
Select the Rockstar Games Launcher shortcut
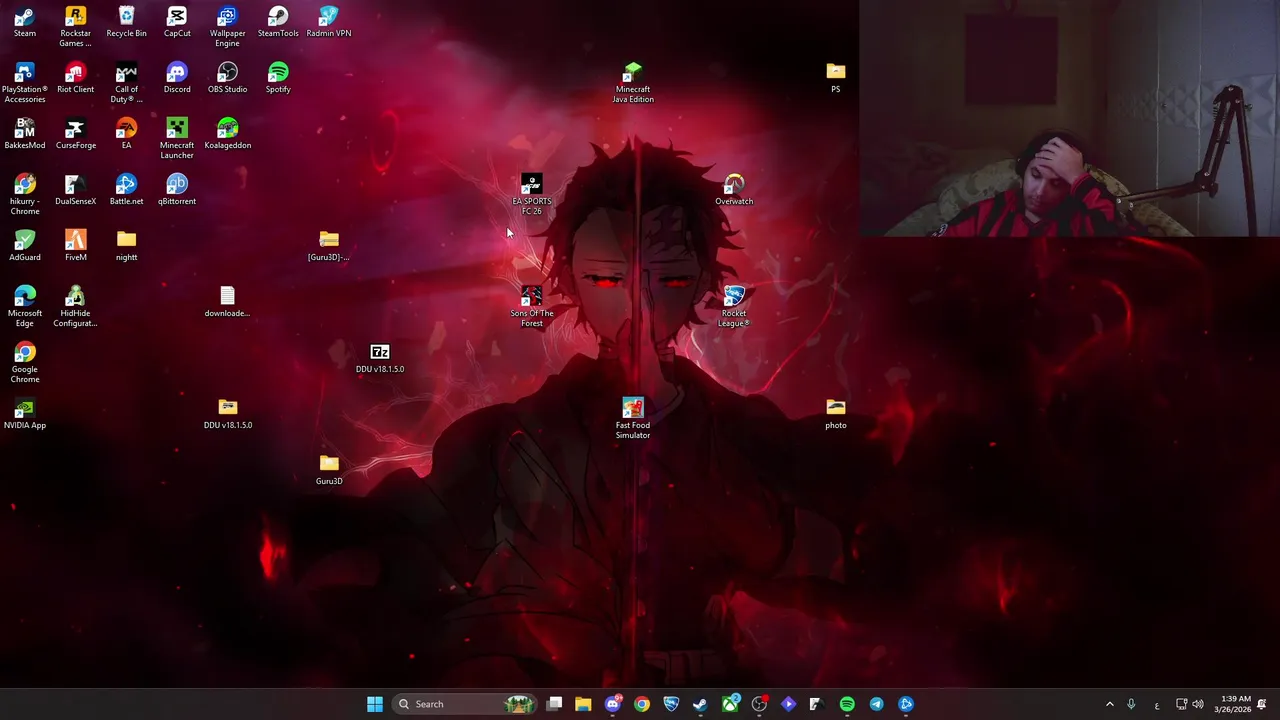coord(75,27)
